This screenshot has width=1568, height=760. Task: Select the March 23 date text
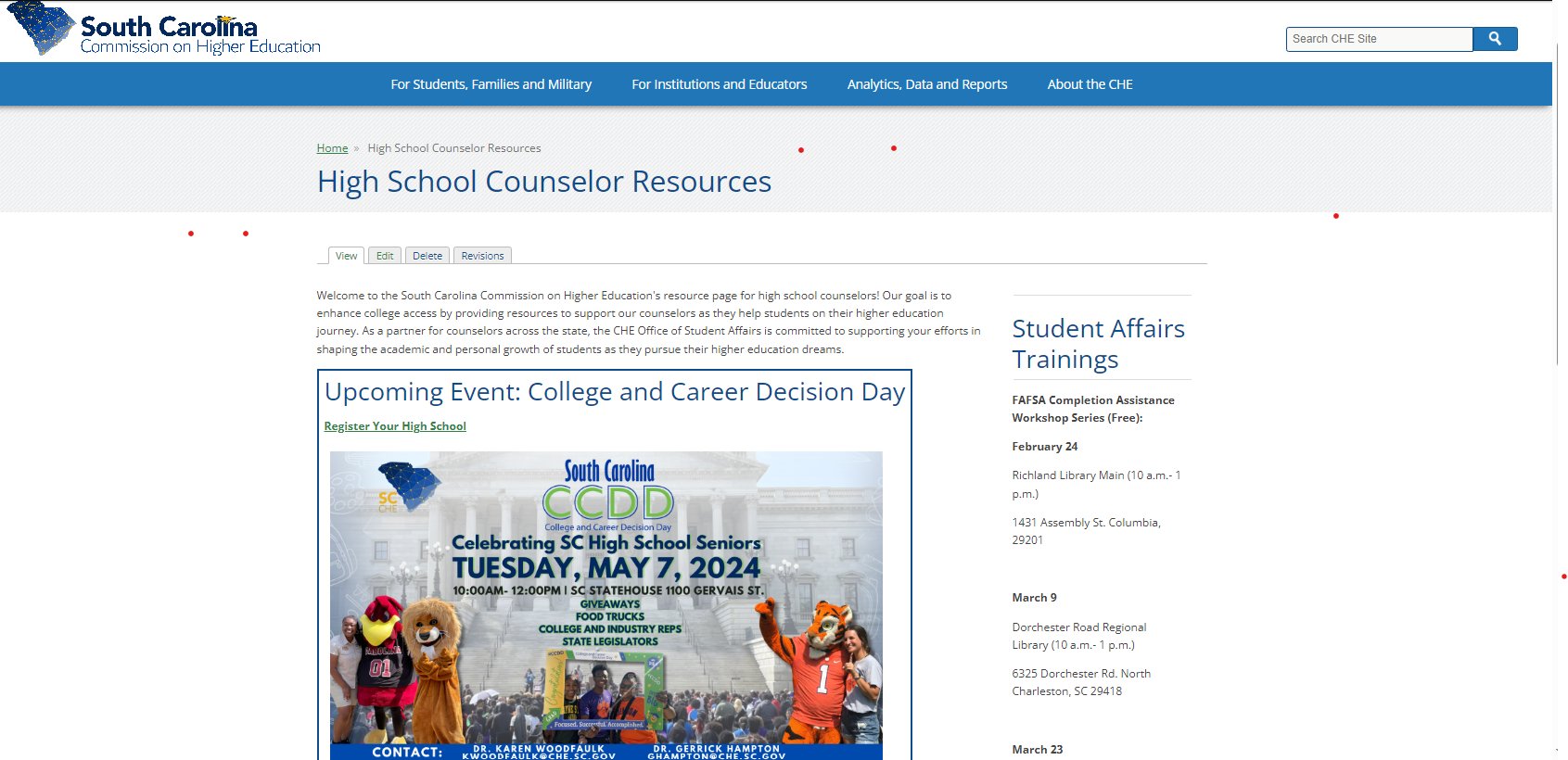1038,750
